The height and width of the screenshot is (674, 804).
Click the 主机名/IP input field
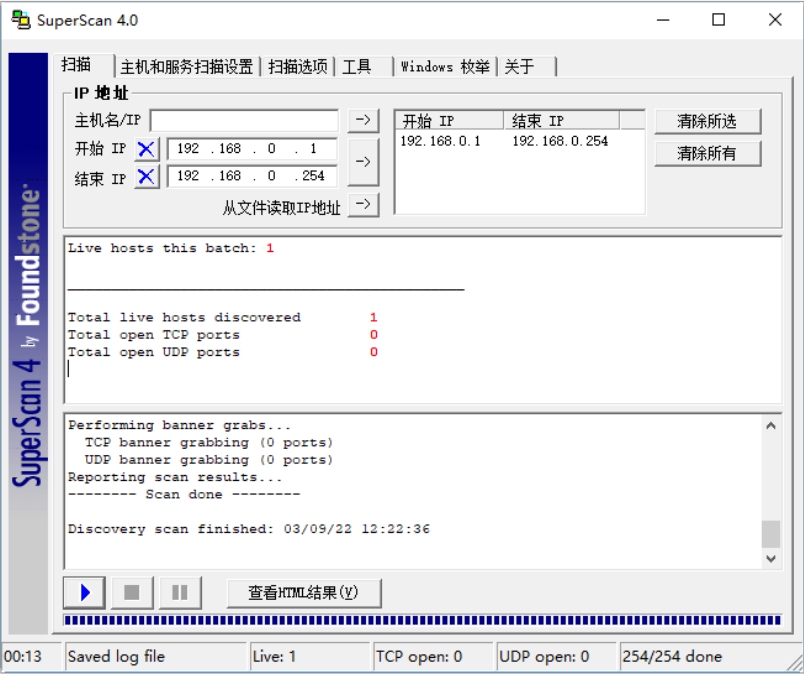(x=244, y=120)
